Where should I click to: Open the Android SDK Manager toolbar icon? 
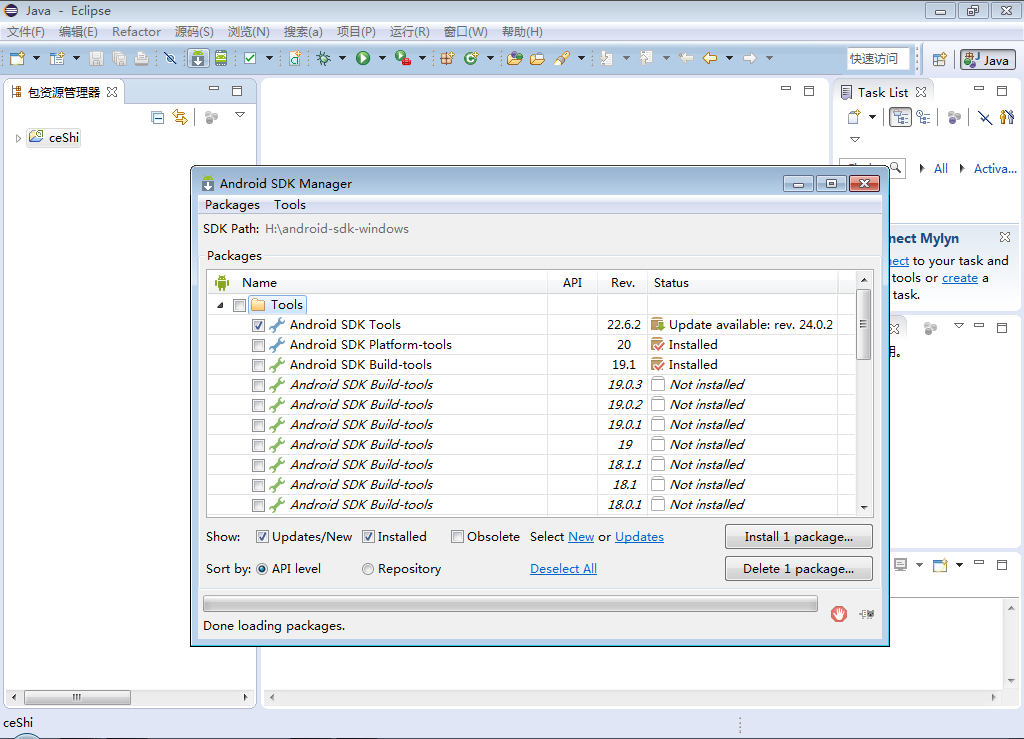tap(197, 59)
